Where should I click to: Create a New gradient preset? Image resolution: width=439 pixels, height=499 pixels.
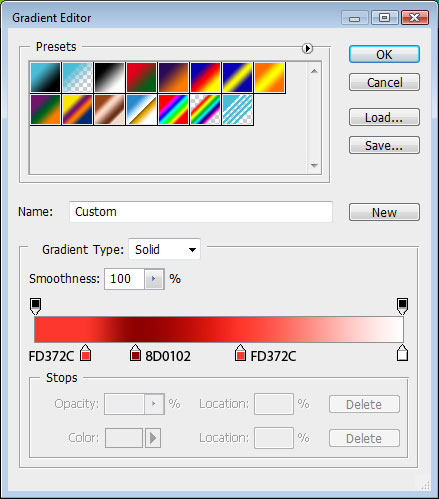384,212
